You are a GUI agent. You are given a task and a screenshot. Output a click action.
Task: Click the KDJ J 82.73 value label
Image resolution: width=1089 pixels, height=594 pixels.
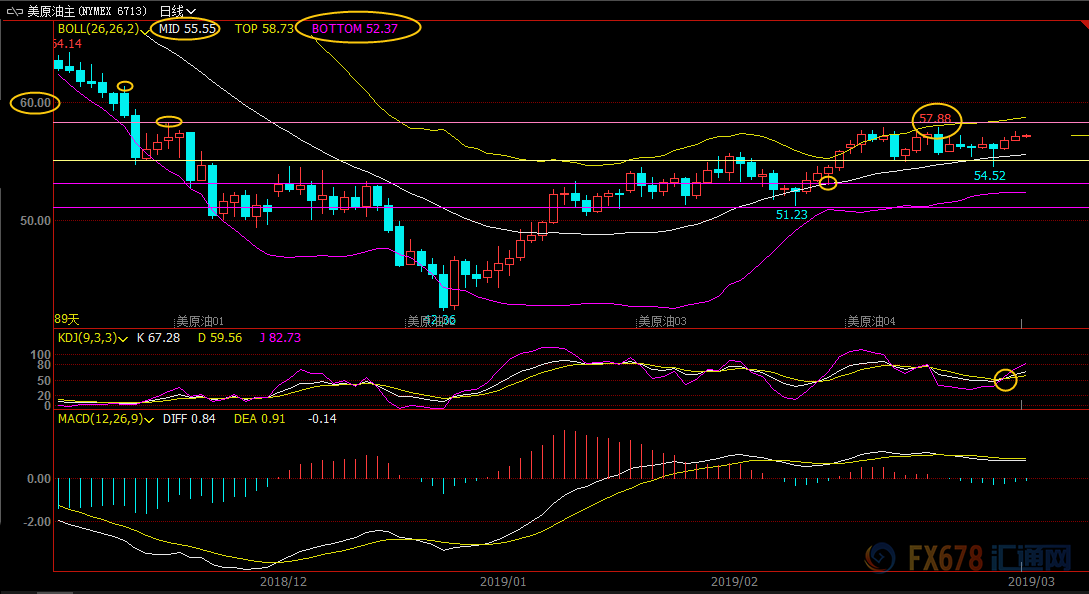pyautogui.click(x=280, y=338)
